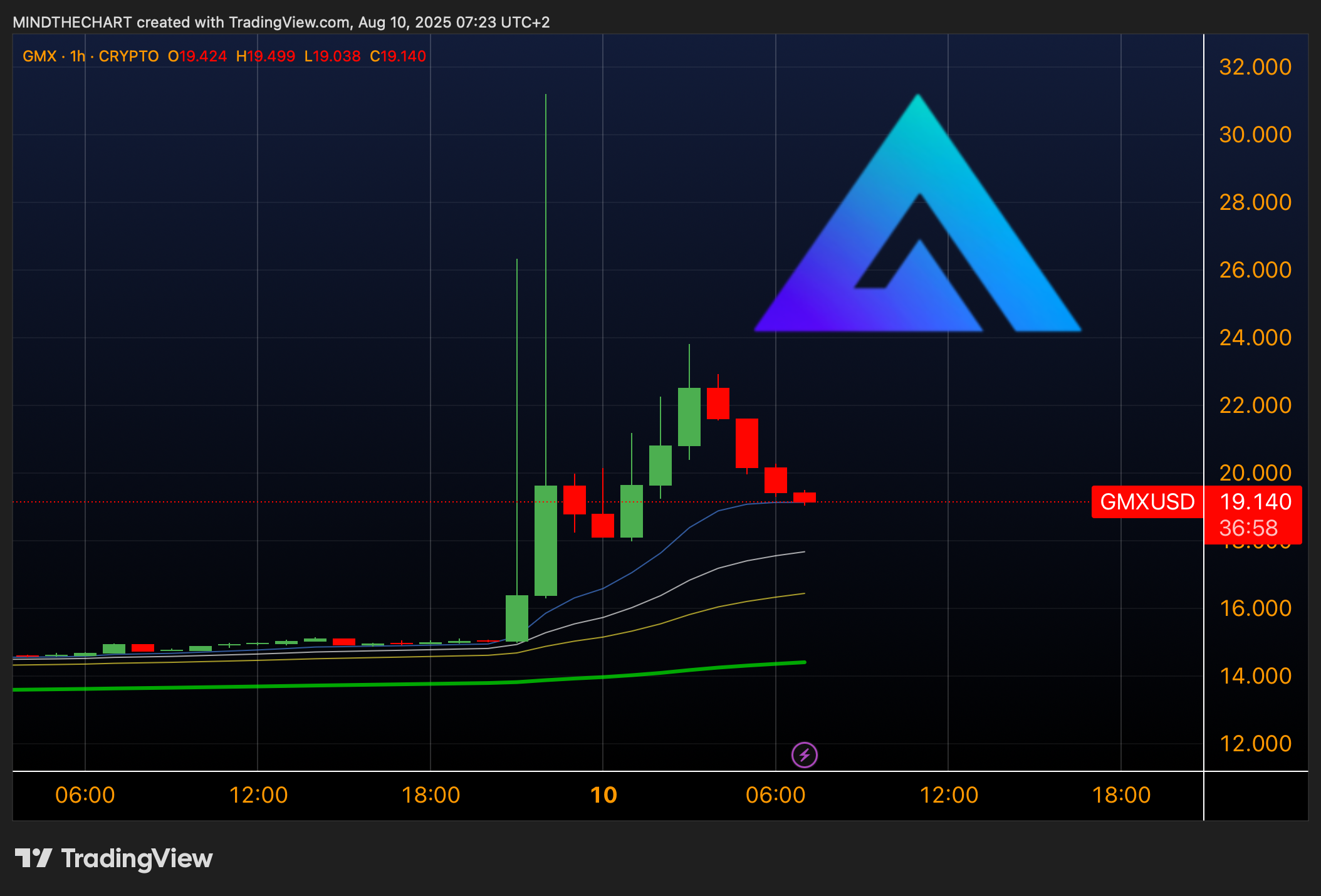Click the 24.000 price axis label
1321x896 pixels.
[1255, 338]
